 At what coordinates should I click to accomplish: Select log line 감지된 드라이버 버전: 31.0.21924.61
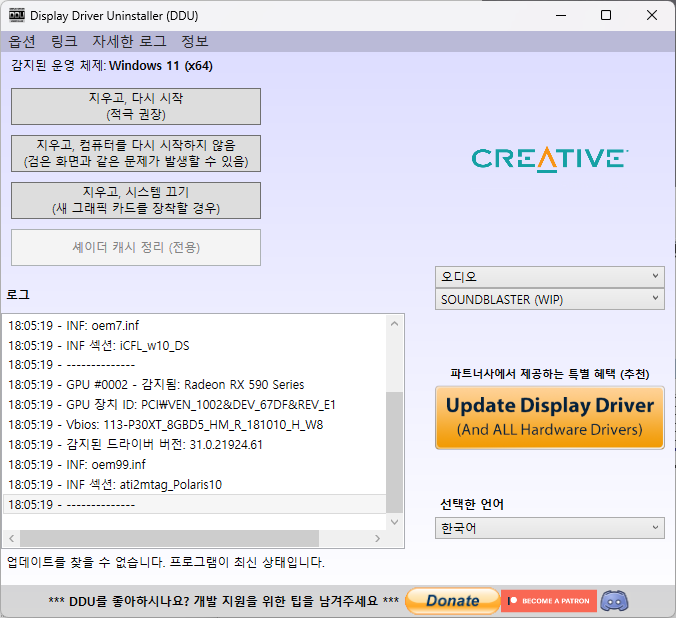[x=194, y=445]
